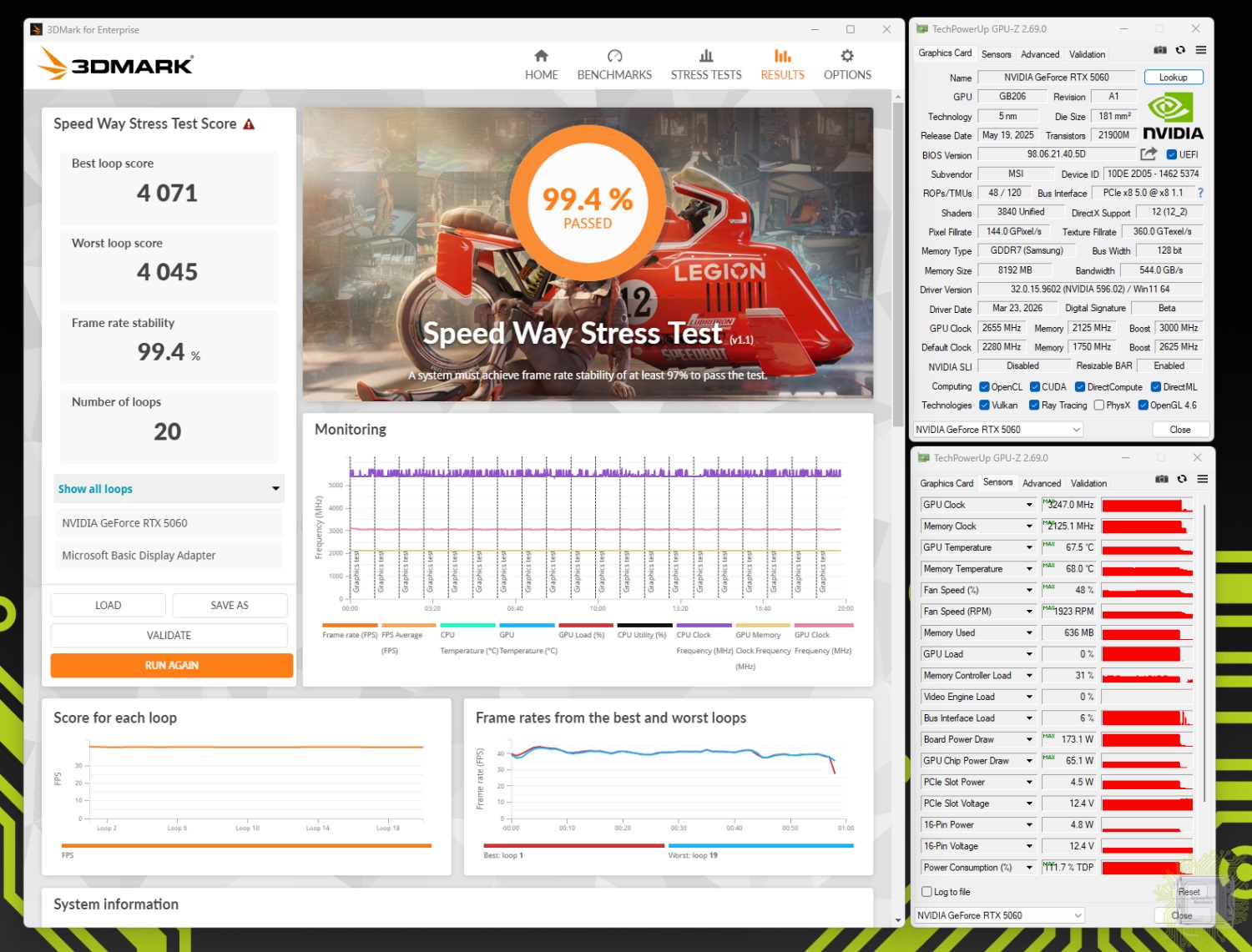Screen dimensions: 1252x952
Task: Switch to the Validation tab in the Sensors window
Action: [1088, 483]
